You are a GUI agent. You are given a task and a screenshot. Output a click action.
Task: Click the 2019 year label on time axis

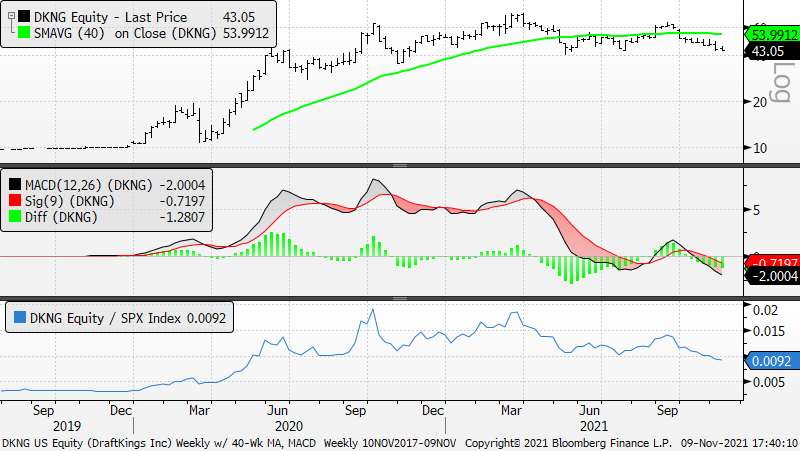[67, 426]
